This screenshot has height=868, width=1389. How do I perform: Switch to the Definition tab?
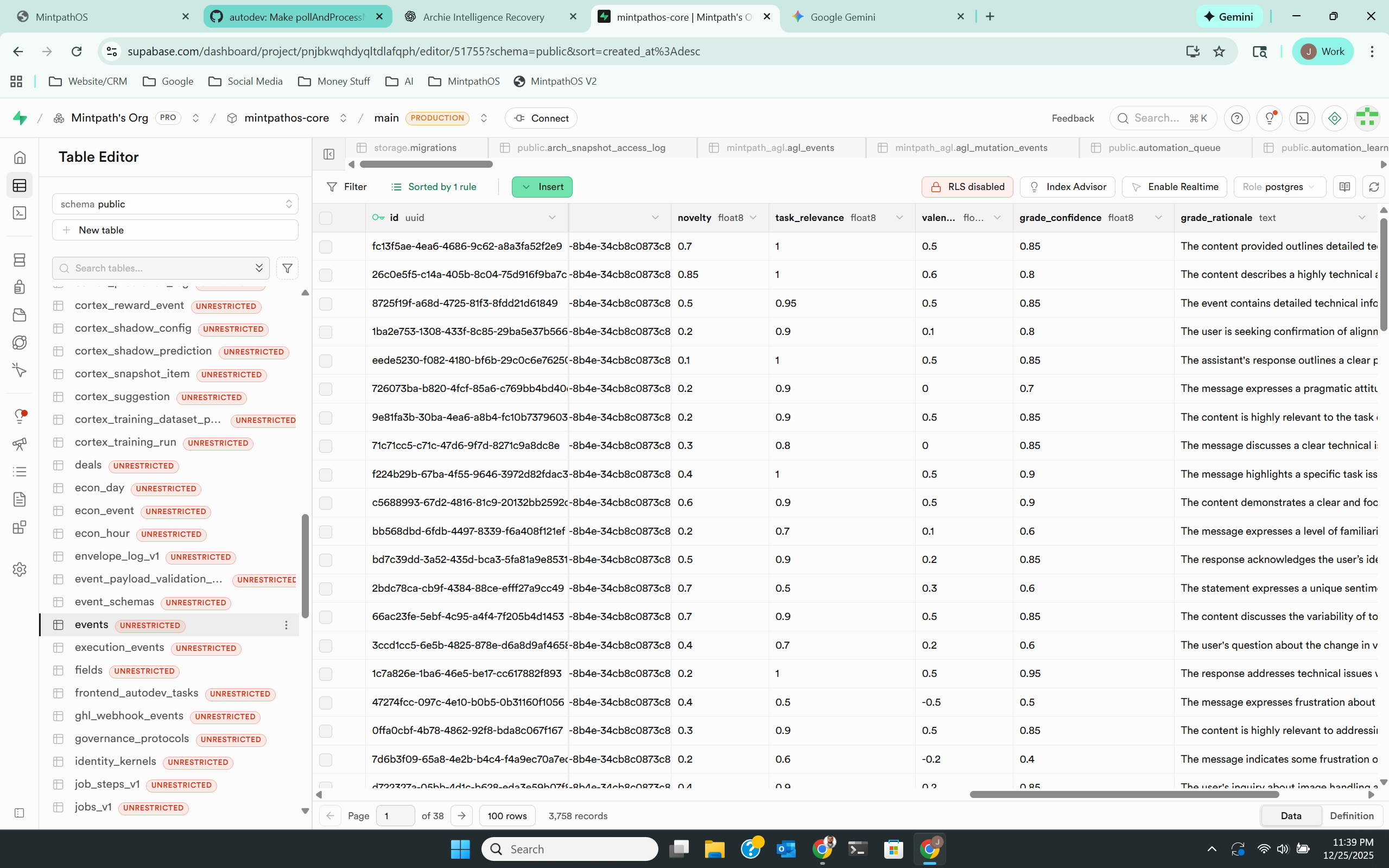click(x=1352, y=815)
